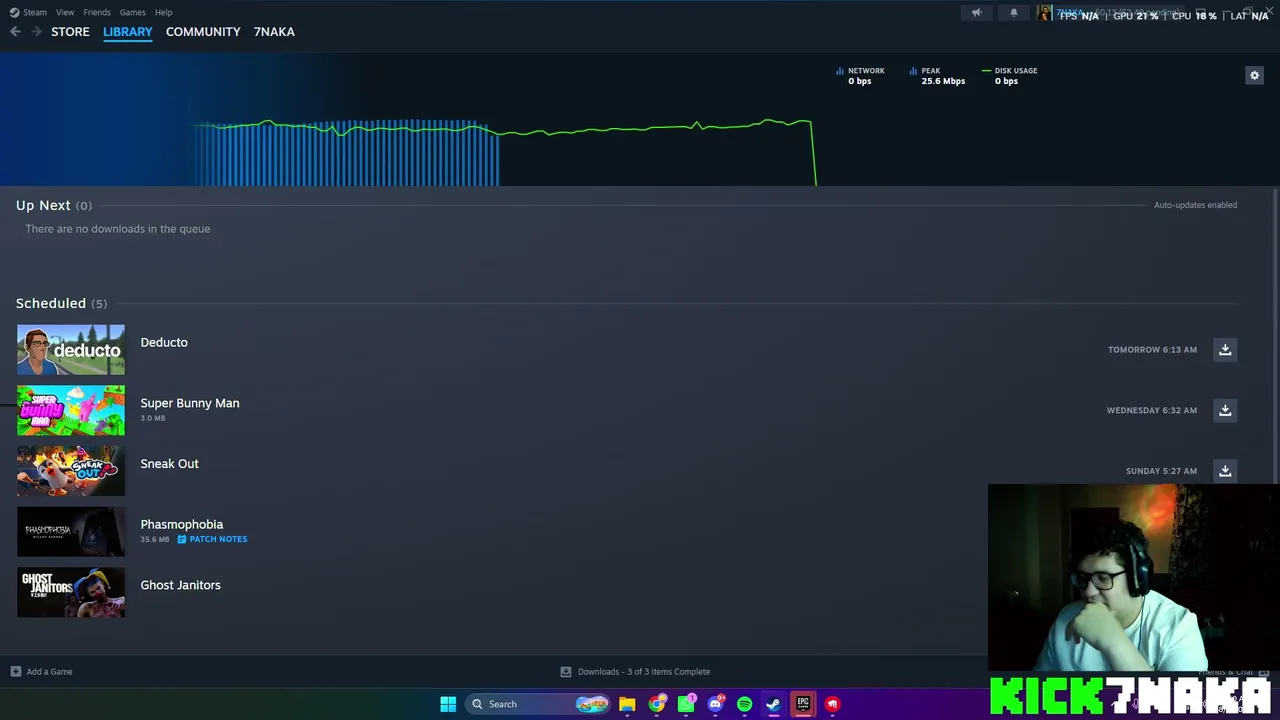Click the 'Scheduled (5)' heading
The height and width of the screenshot is (720, 1280).
(61, 303)
